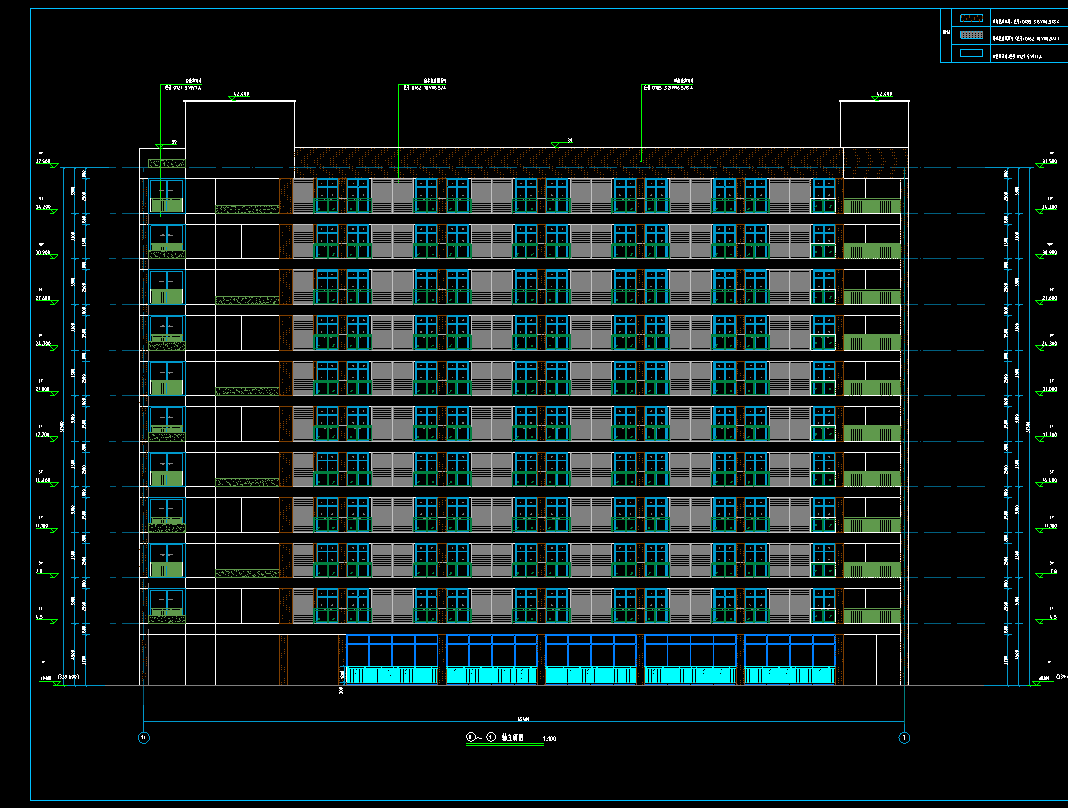
Task: Click the middle green leader annotation text
Action: click(x=425, y=84)
